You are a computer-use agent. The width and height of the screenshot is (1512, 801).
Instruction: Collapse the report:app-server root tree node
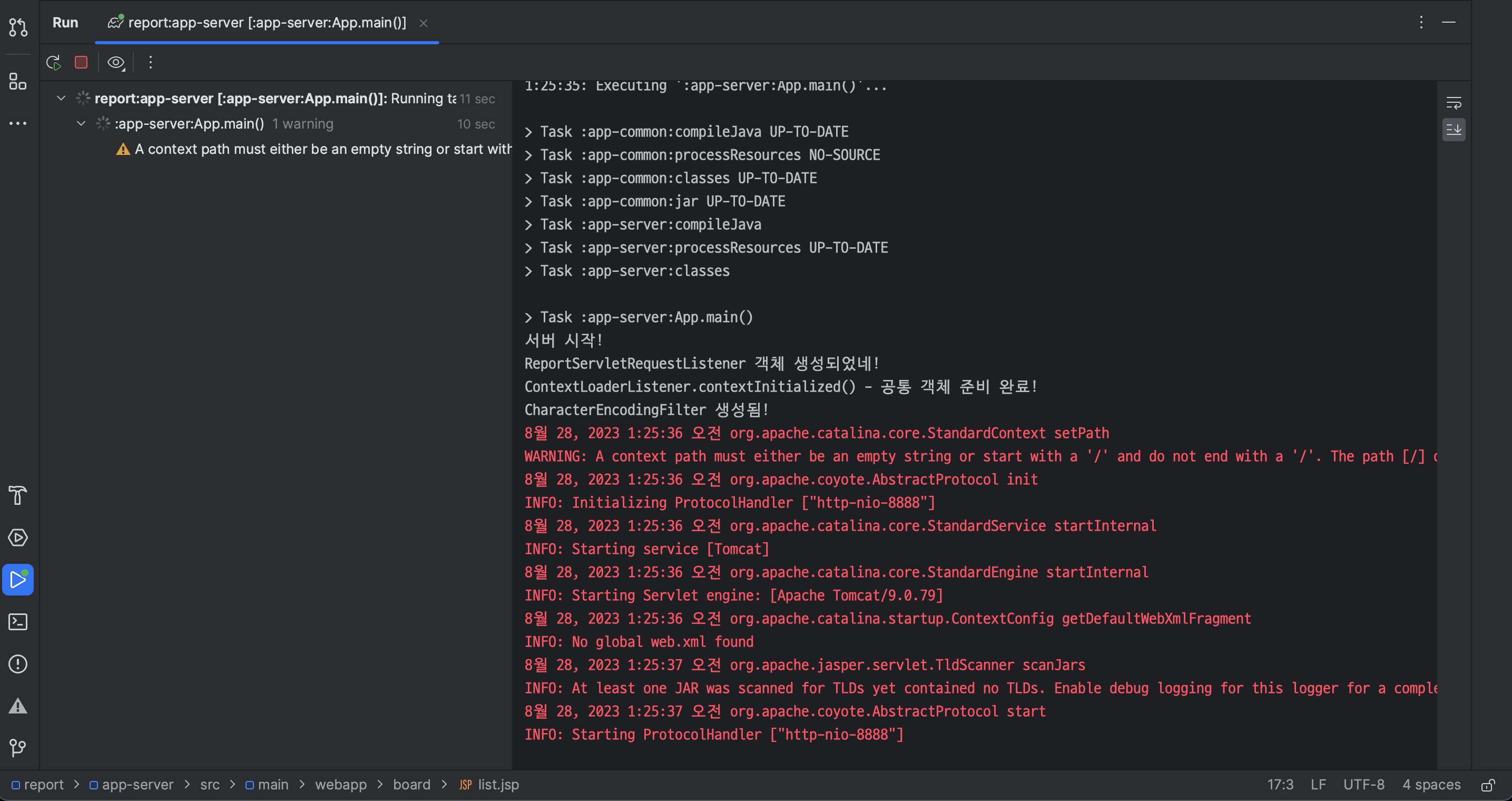point(61,98)
